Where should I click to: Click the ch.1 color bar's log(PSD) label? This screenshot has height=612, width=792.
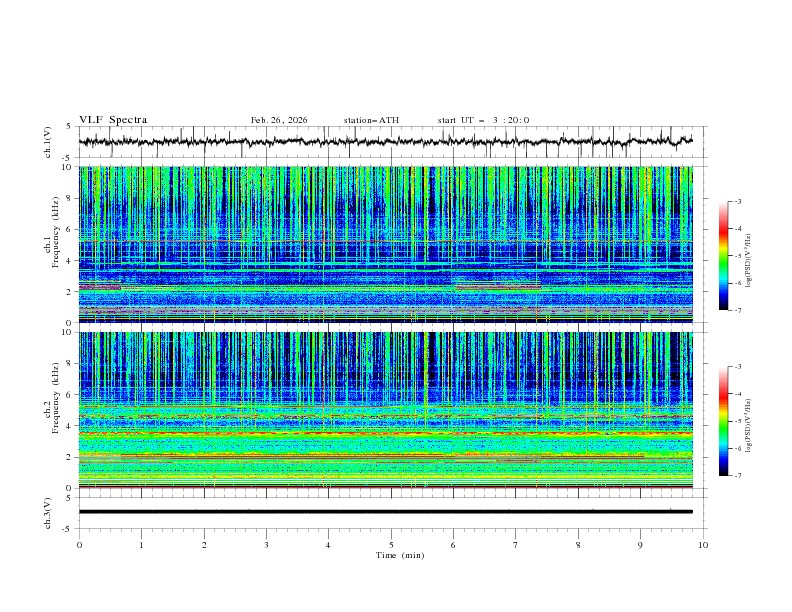tap(749, 261)
